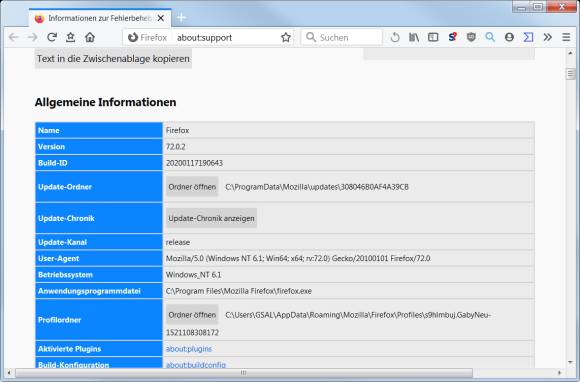
Task: Open a new tab with plus button
Action: 181,18
